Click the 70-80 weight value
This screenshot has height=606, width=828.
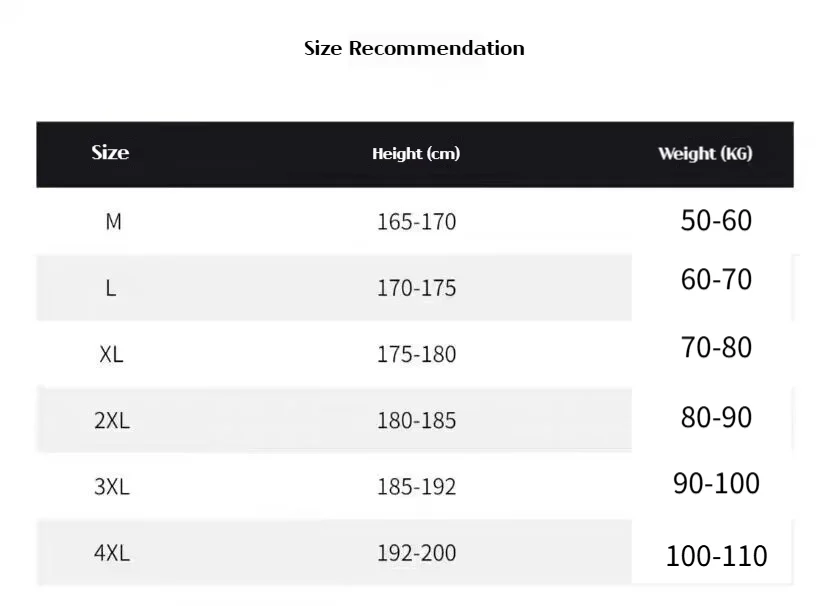pos(716,348)
